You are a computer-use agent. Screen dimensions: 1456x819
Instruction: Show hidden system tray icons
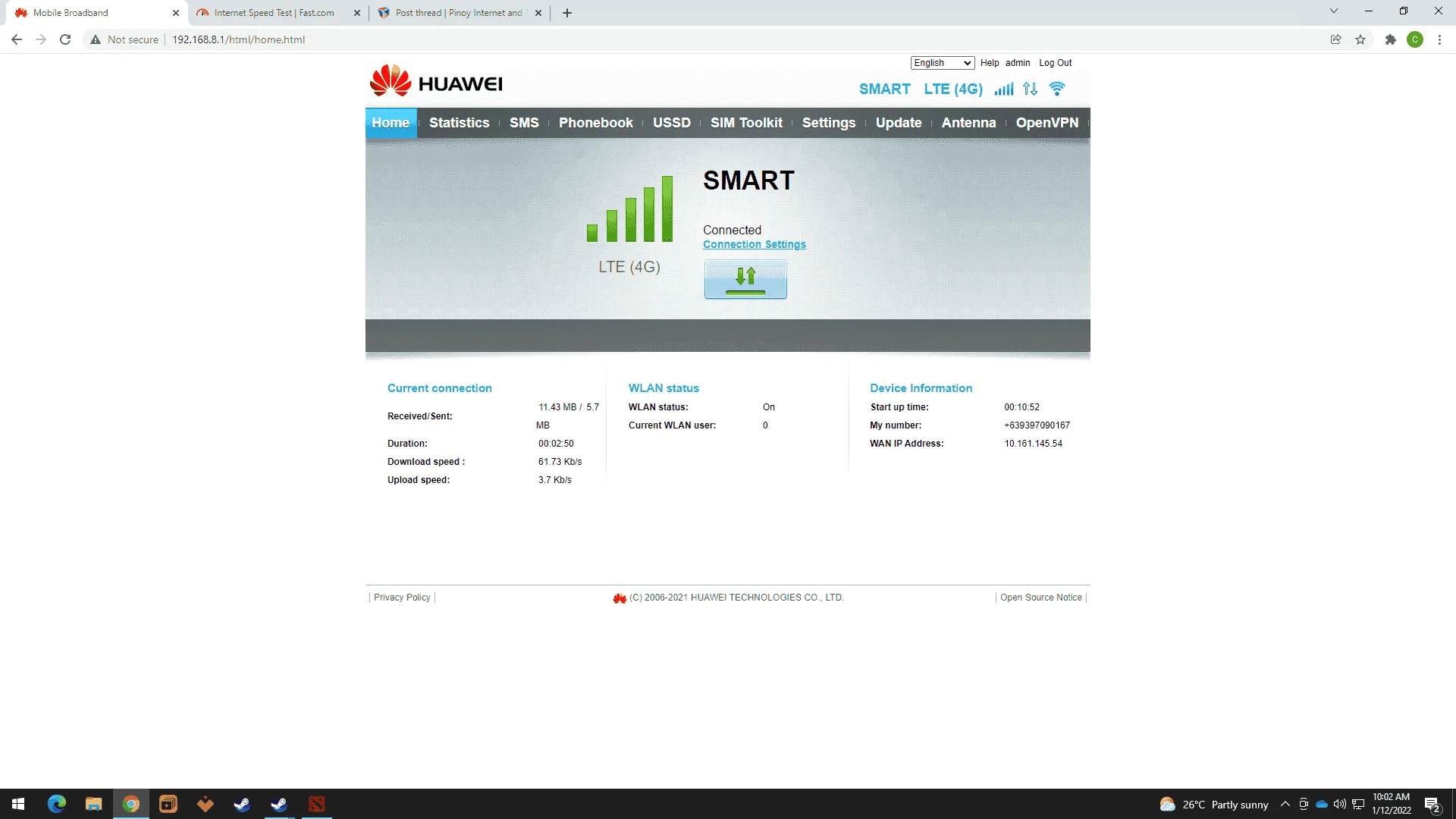pos(1285,804)
